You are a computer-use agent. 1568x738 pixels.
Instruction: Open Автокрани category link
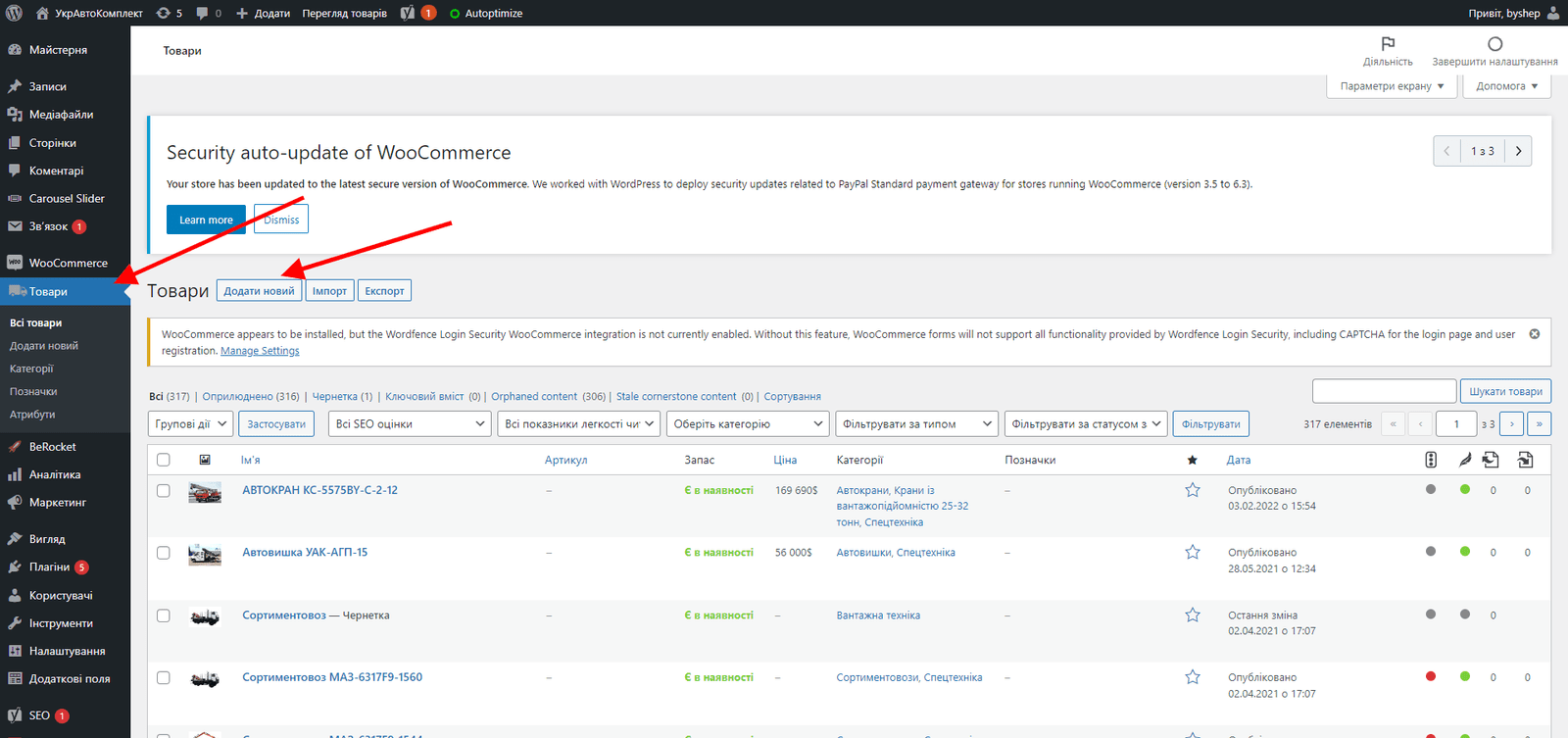[861, 490]
